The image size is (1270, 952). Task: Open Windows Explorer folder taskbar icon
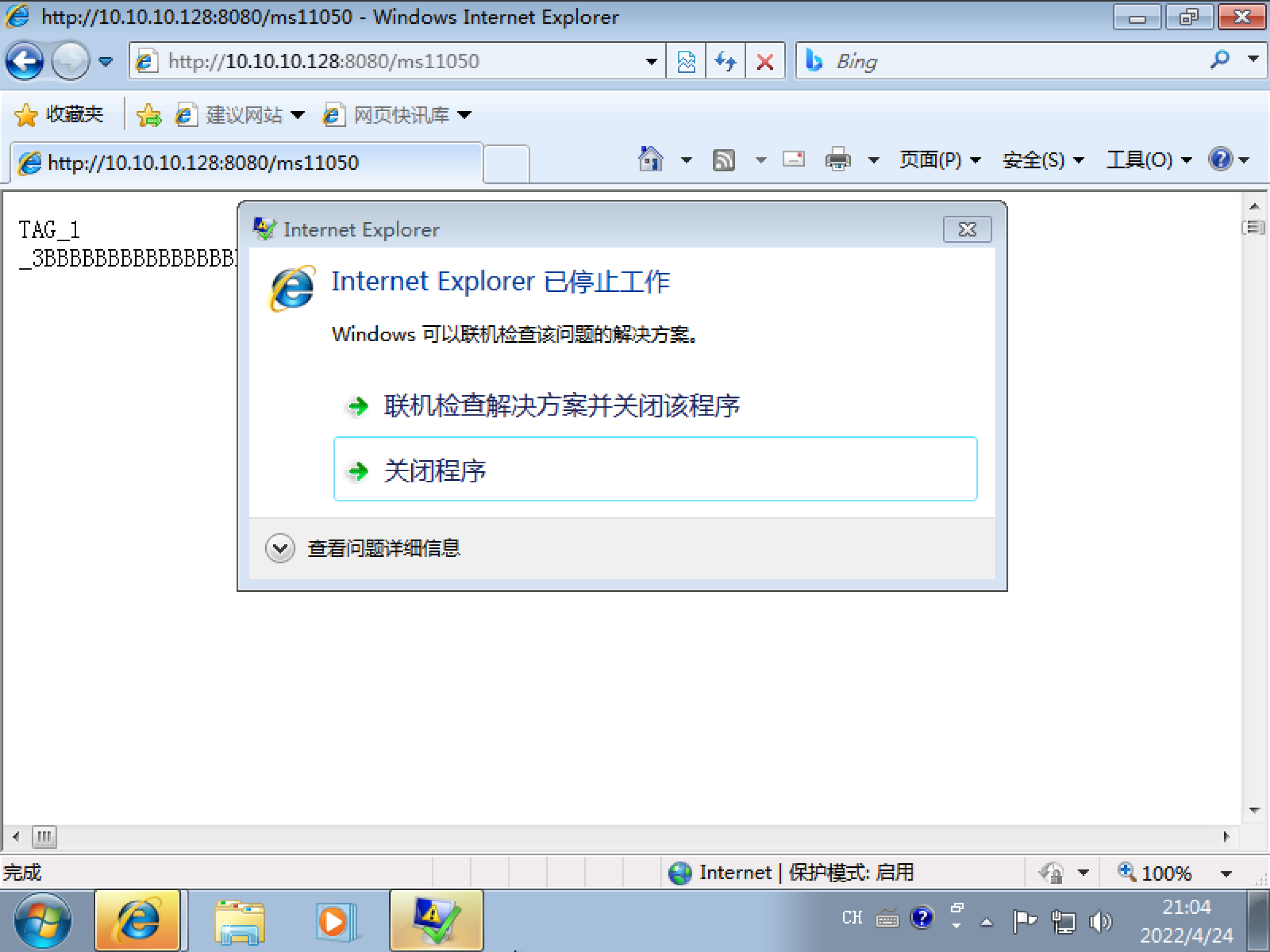240,922
